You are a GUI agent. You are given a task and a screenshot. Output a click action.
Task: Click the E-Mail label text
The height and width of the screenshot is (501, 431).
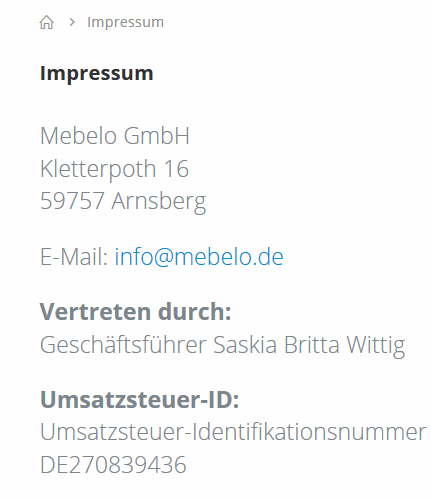(x=74, y=257)
